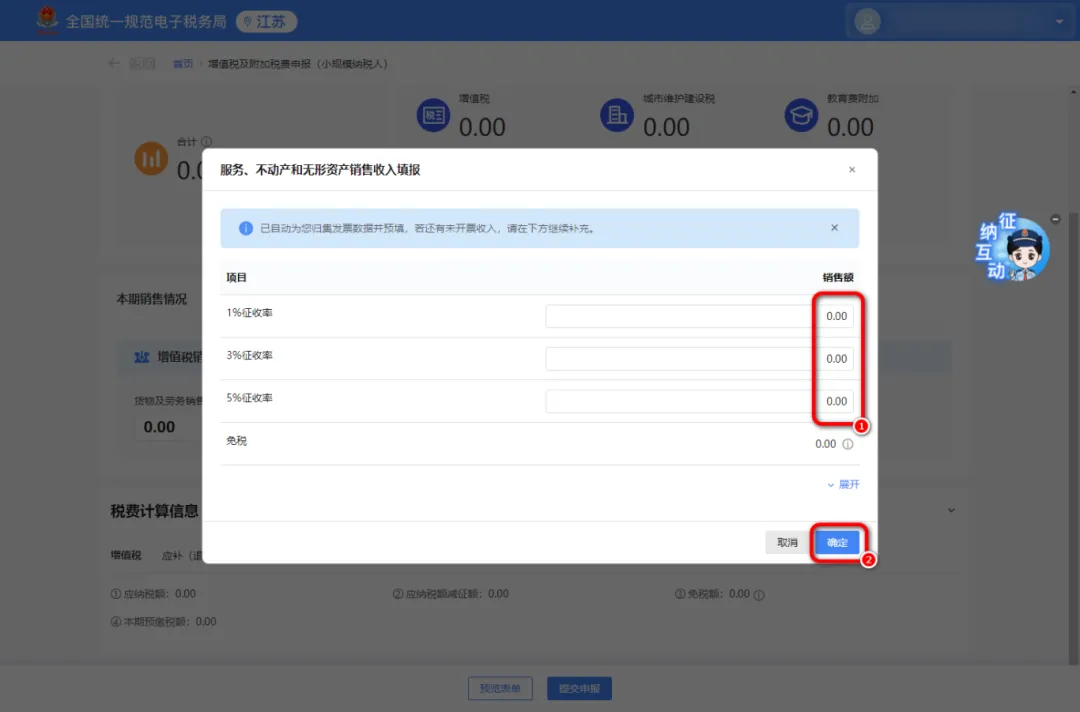This screenshot has width=1080, height=712.
Task: Click the info icon beside 免税额
Action: 759,595
